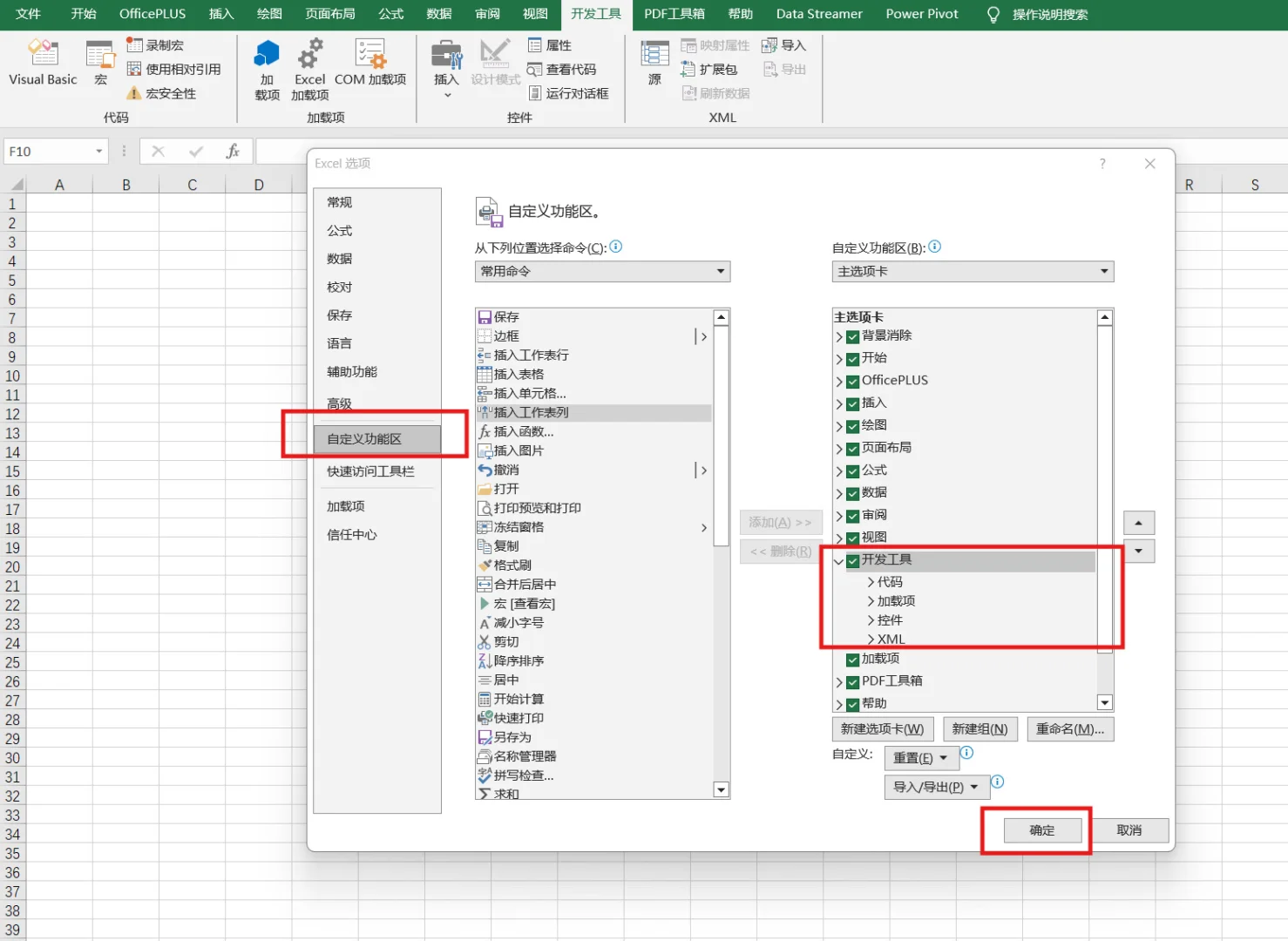Image resolution: width=1288 pixels, height=941 pixels.
Task: Open the Visual Basic editor
Action: pos(43,63)
